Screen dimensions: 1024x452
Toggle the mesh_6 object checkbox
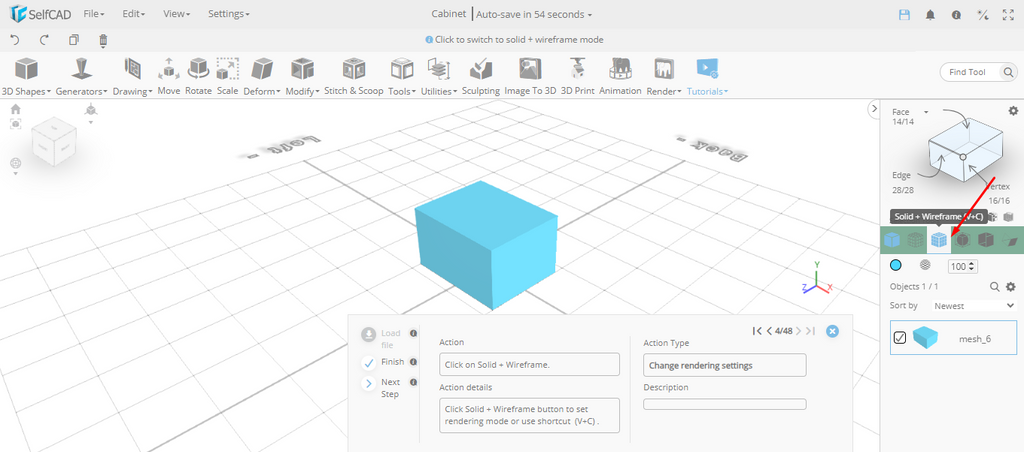(x=900, y=338)
